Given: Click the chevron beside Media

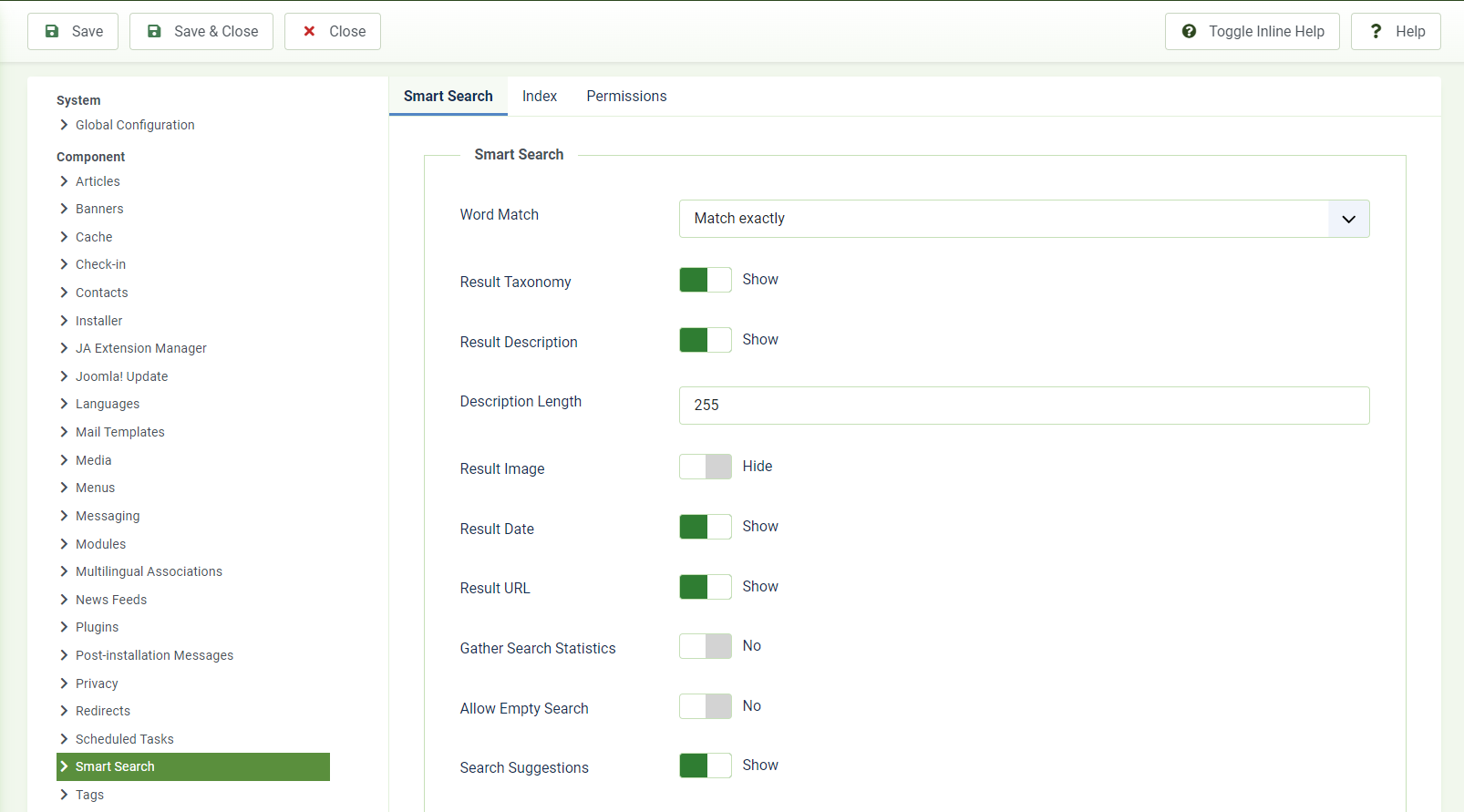Looking at the screenshot, I should tap(64, 460).
